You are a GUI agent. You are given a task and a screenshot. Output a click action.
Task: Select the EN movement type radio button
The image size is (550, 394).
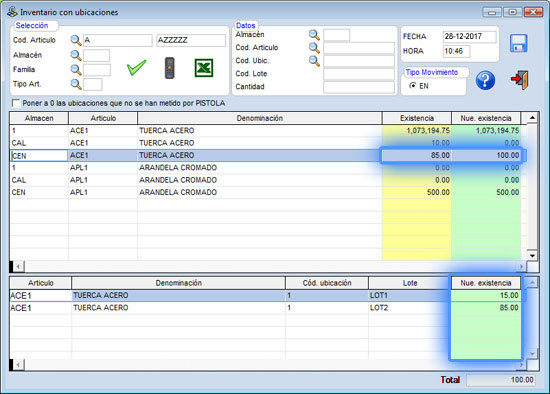pos(413,86)
